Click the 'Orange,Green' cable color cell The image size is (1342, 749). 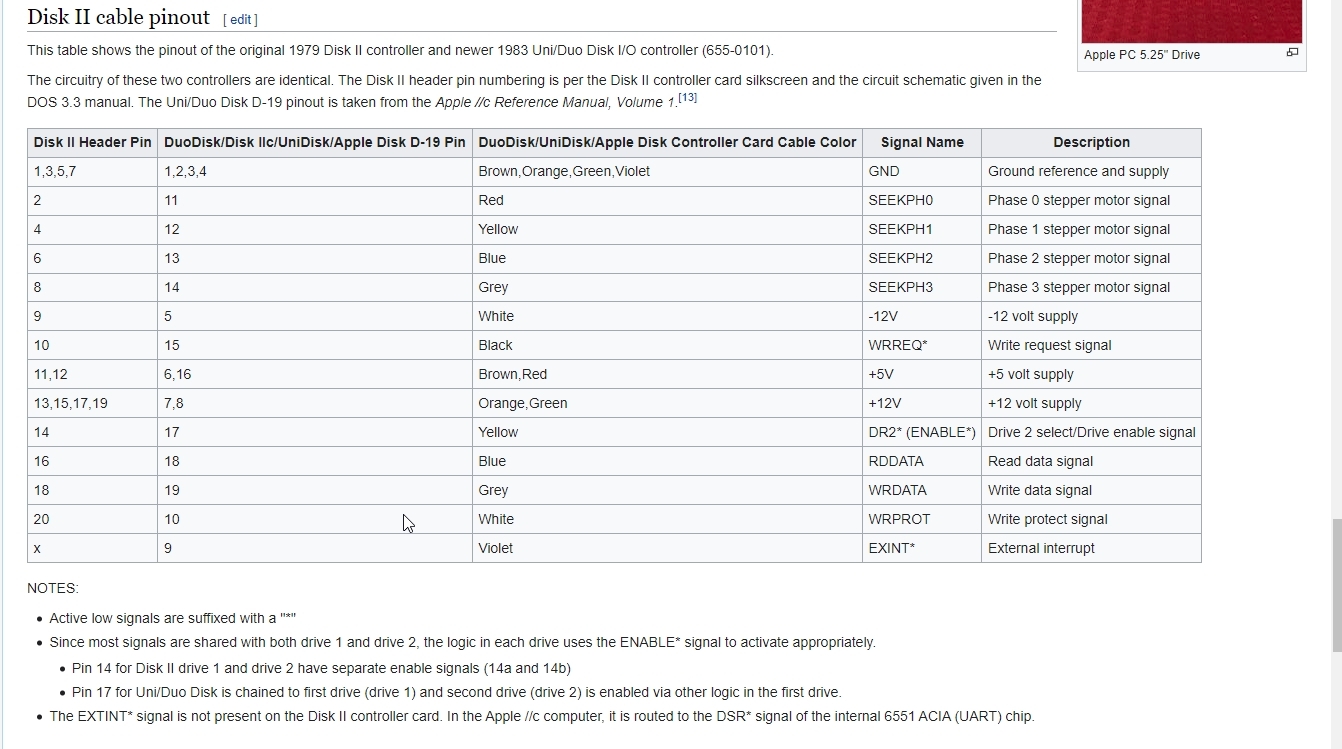pos(667,403)
